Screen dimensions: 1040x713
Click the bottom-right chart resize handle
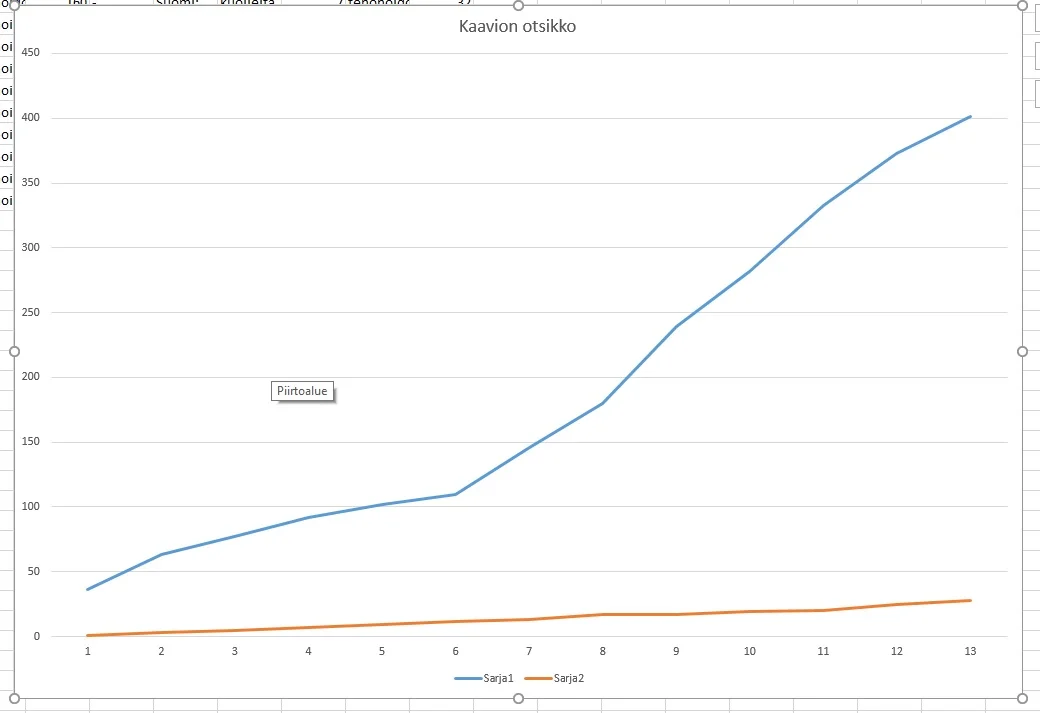pos(1022,698)
